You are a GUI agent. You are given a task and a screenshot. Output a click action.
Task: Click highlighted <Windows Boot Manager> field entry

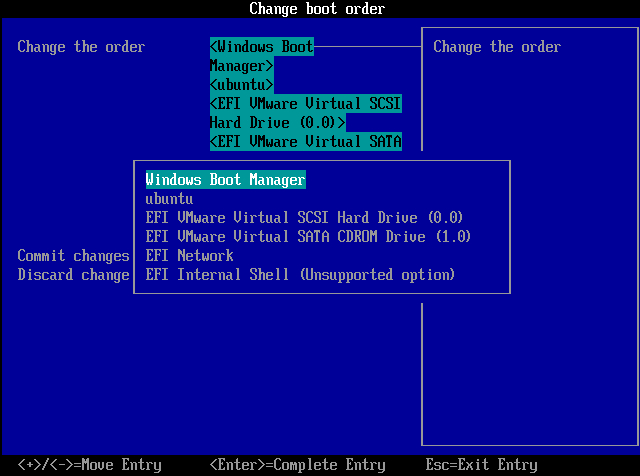(262, 56)
